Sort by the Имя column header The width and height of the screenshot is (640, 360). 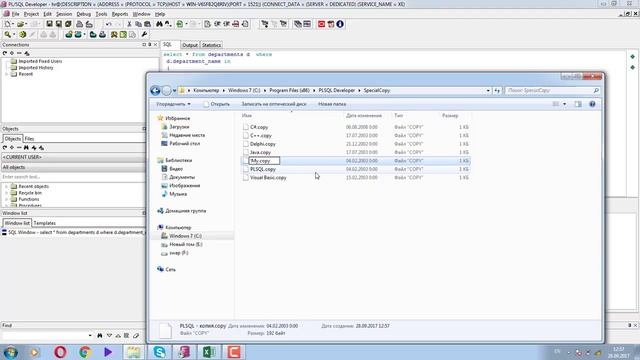(247, 116)
